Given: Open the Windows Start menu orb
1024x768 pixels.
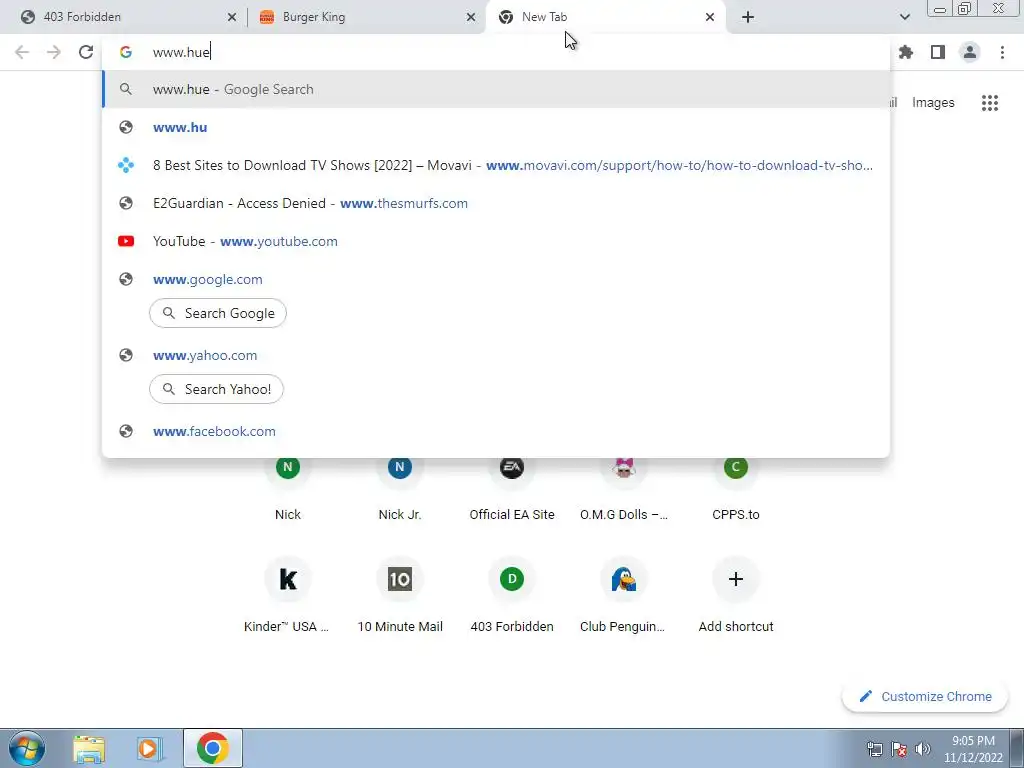Looking at the screenshot, I should point(27,748).
